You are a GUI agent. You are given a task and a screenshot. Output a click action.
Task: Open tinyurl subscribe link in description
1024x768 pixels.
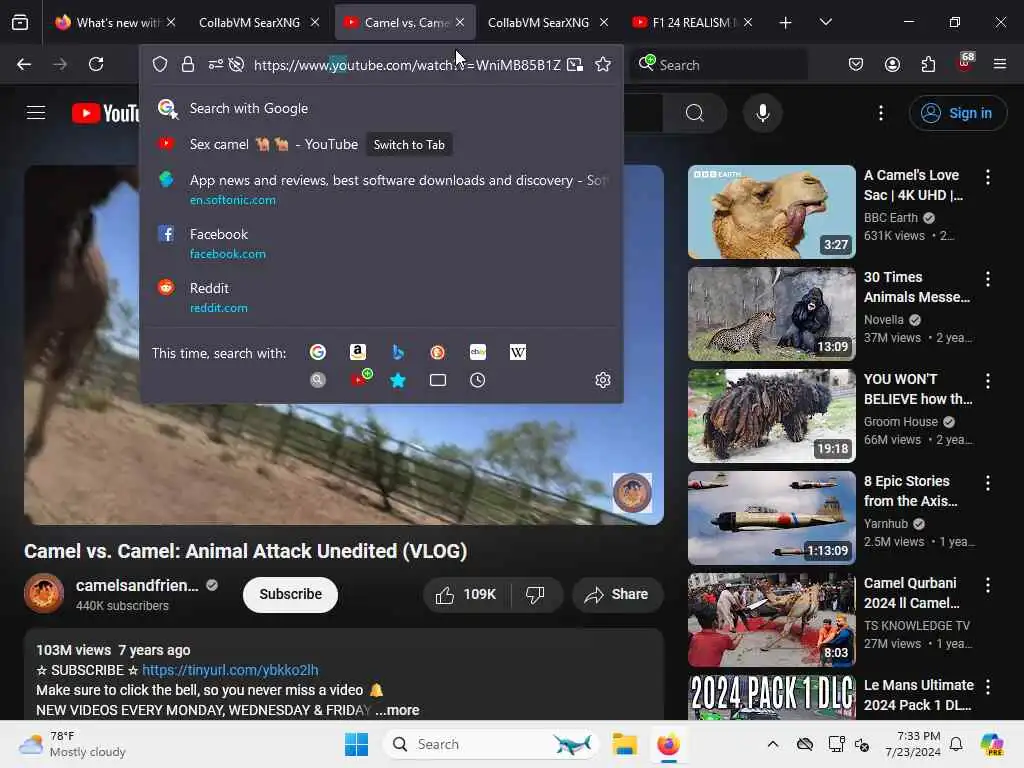(x=230, y=670)
